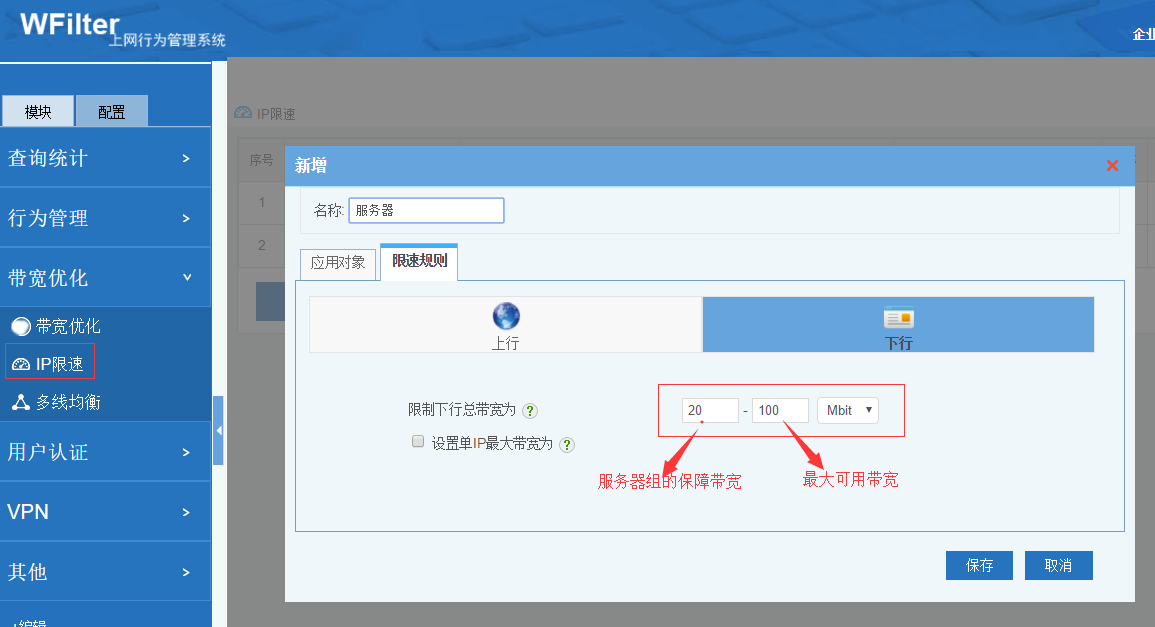Click the 下行 download window icon

pos(898,319)
